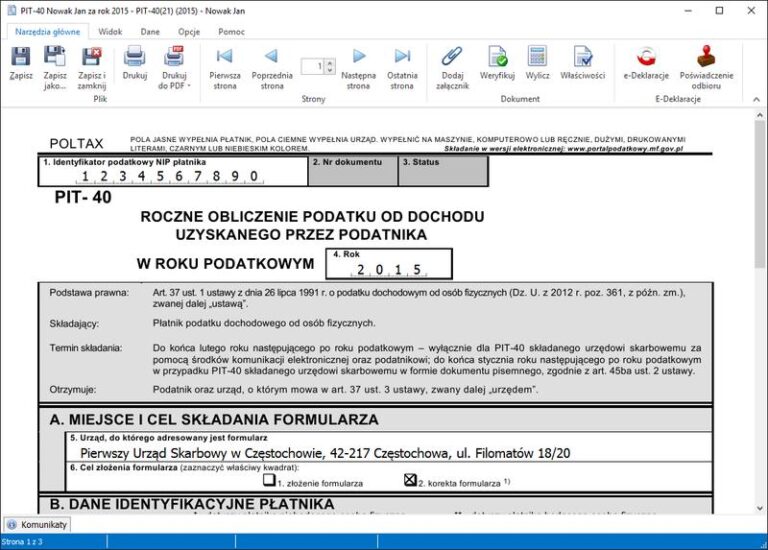Click the Urząd Skarbowy address field
The height and width of the screenshot is (550, 768).
click(x=389, y=453)
